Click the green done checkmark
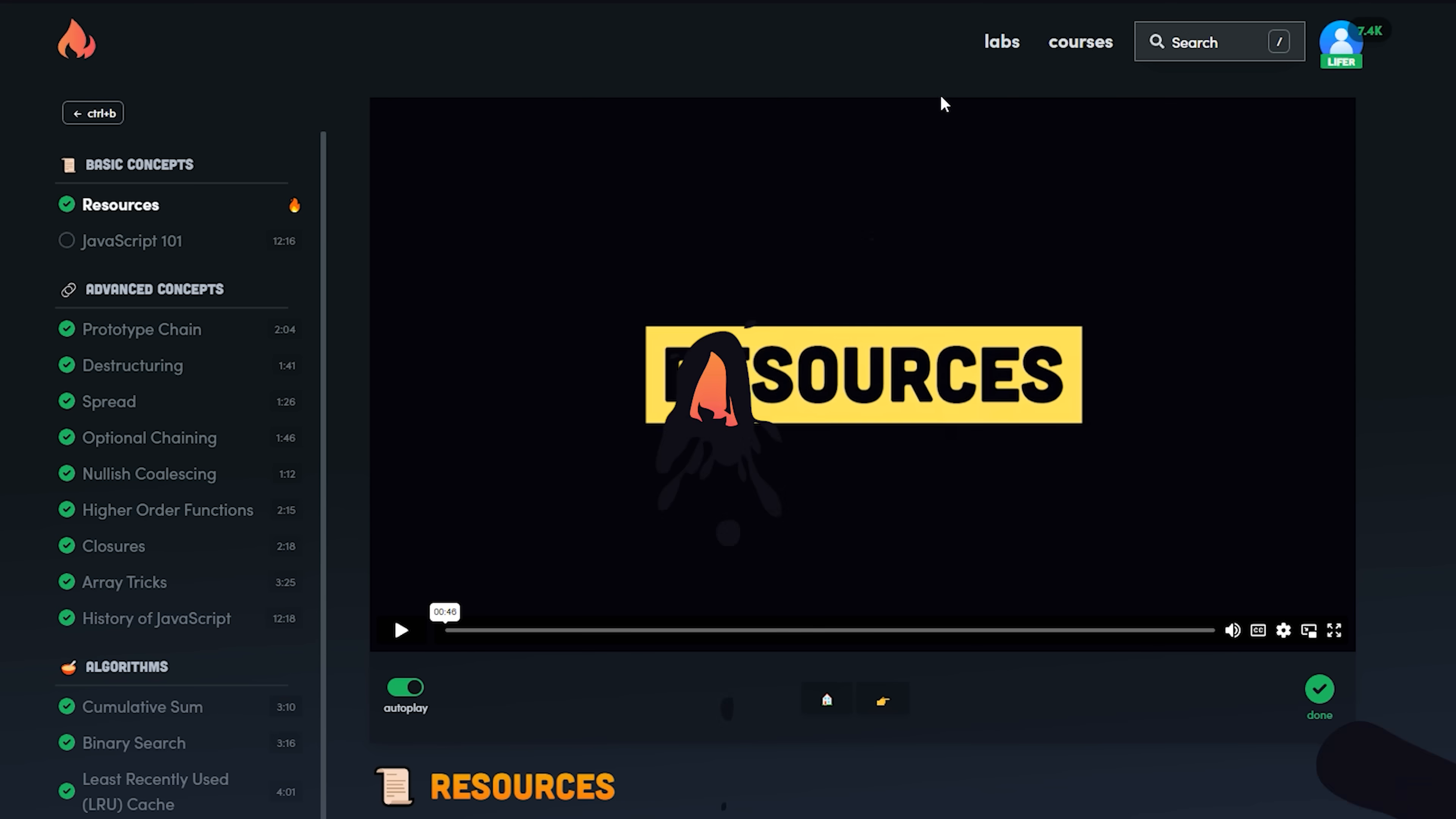Image resolution: width=1456 pixels, height=819 pixels. pos(1319,689)
